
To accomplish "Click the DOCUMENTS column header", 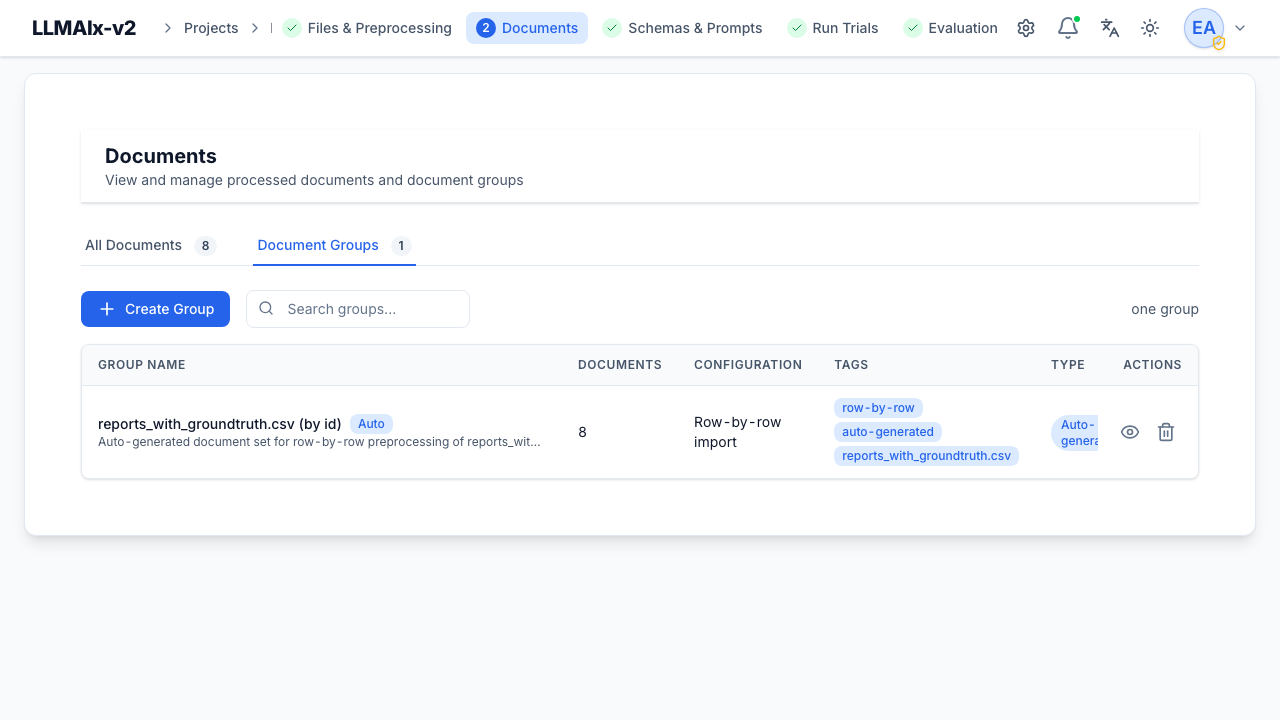I will coord(620,365).
